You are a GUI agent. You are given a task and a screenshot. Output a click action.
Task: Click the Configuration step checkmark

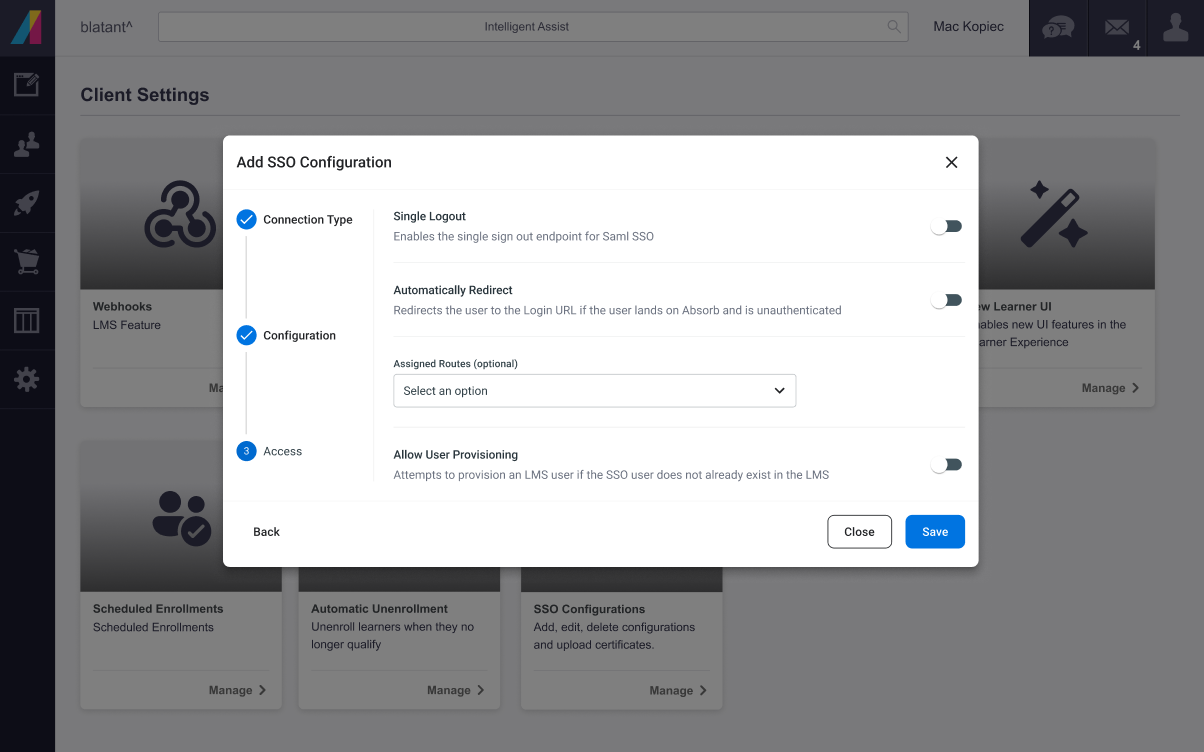[246, 336]
